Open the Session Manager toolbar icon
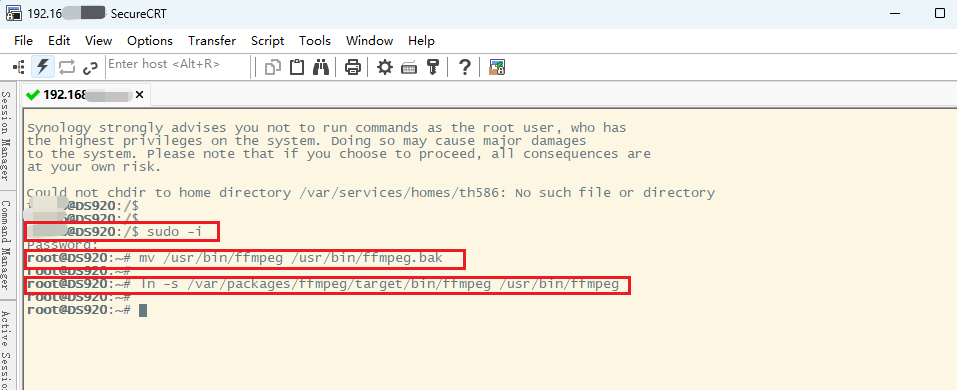This screenshot has height=390, width=957. [x=19, y=66]
